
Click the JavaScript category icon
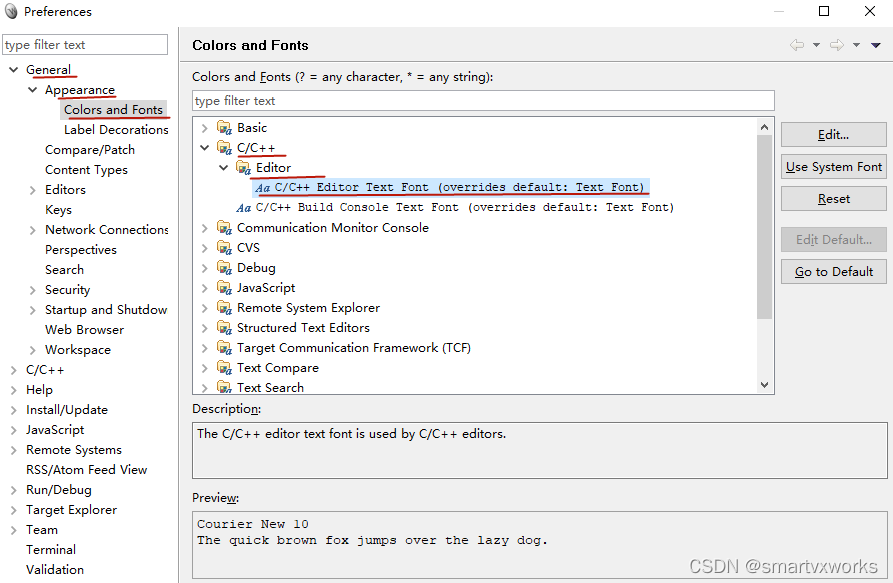pos(223,287)
